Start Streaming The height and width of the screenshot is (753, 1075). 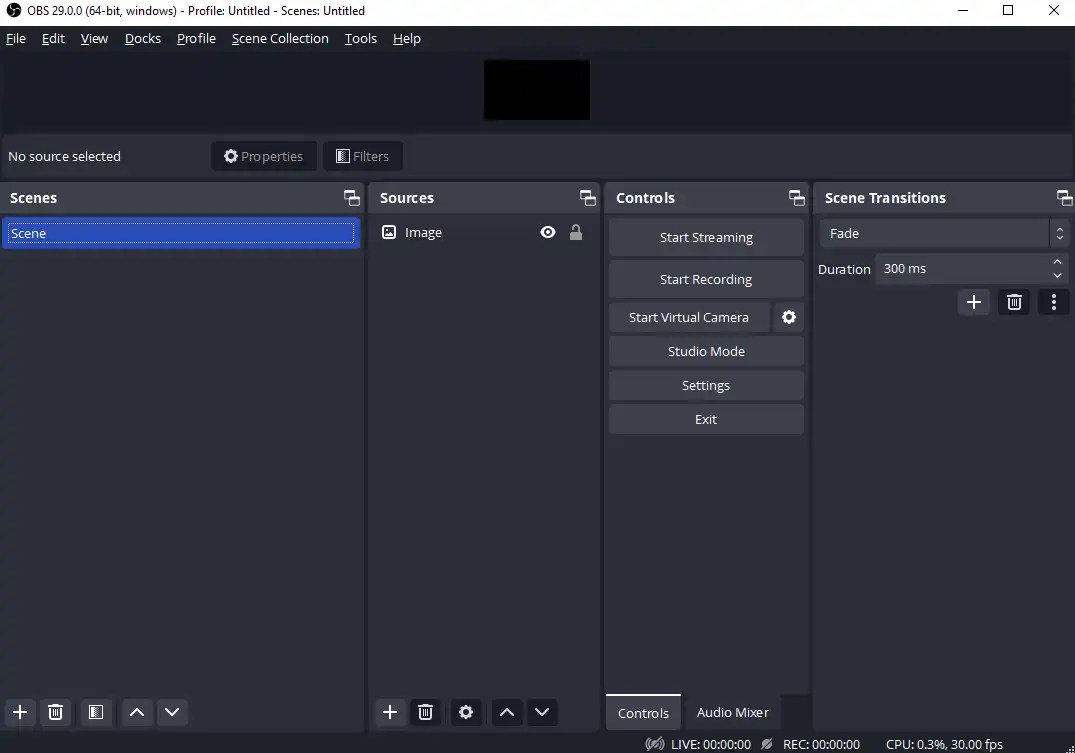click(x=705, y=237)
